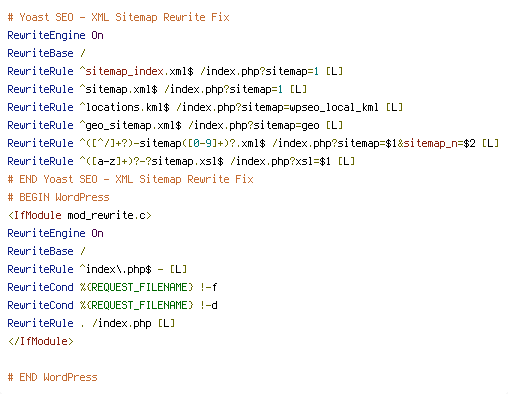508x394 pixels.
Task: Click the BEGIN WordPress comment
Action: coord(58,197)
